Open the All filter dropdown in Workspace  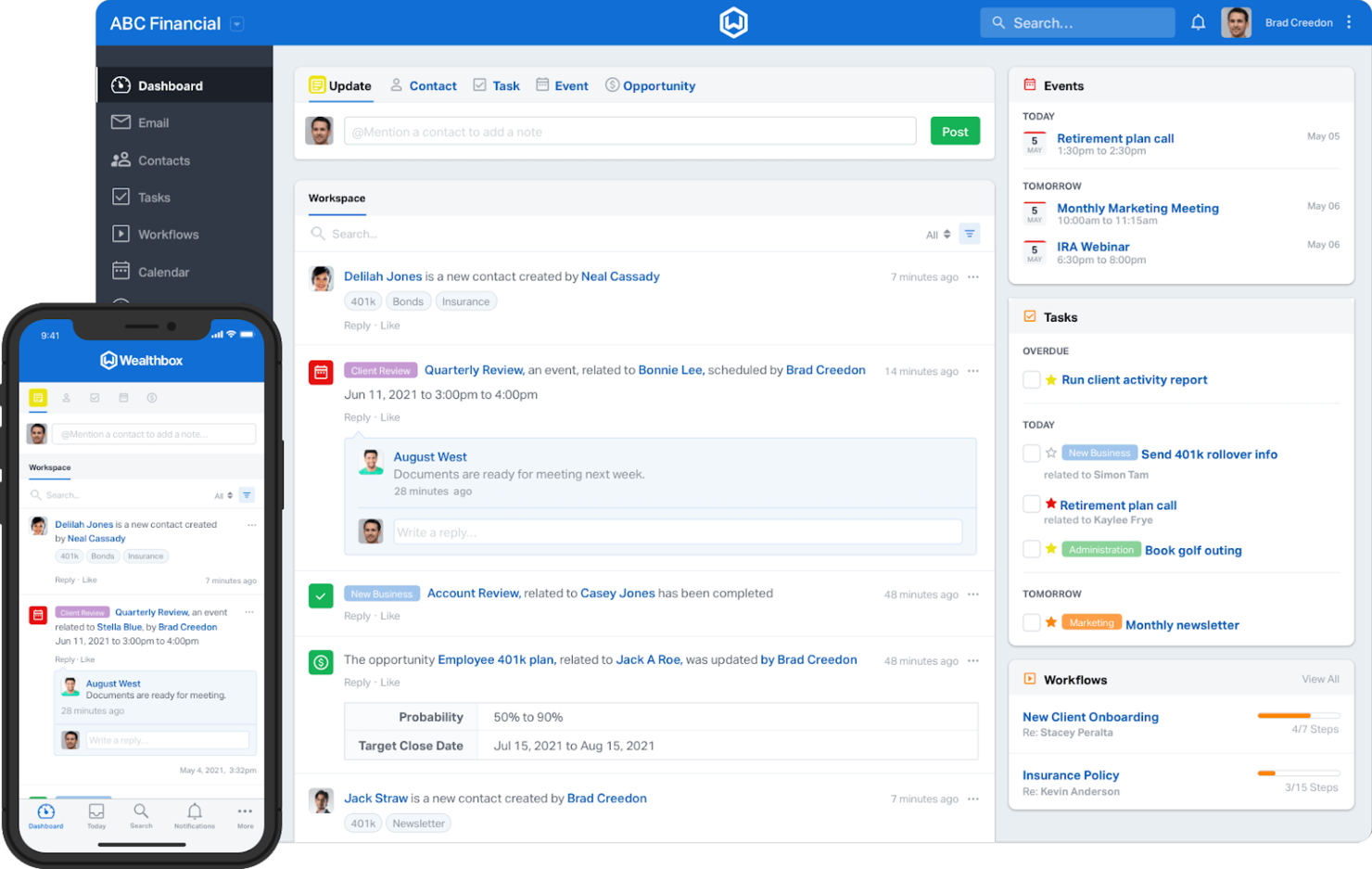[x=938, y=235]
